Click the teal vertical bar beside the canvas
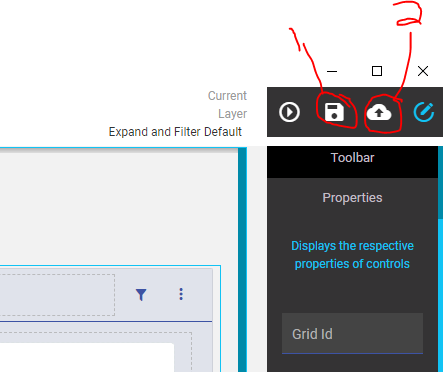The width and height of the screenshot is (443, 372). 243,260
